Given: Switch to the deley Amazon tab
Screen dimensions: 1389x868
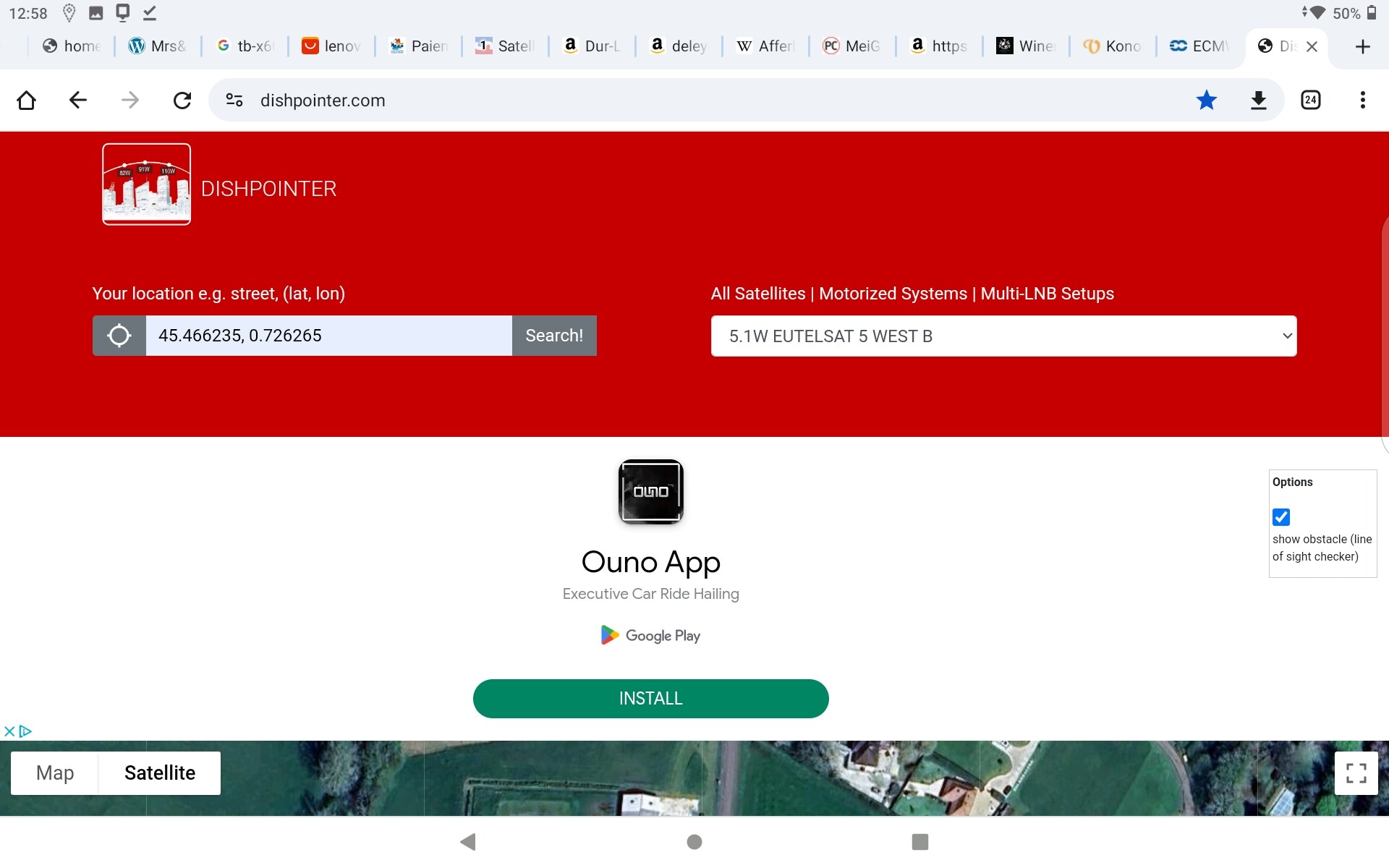Looking at the screenshot, I should [679, 46].
